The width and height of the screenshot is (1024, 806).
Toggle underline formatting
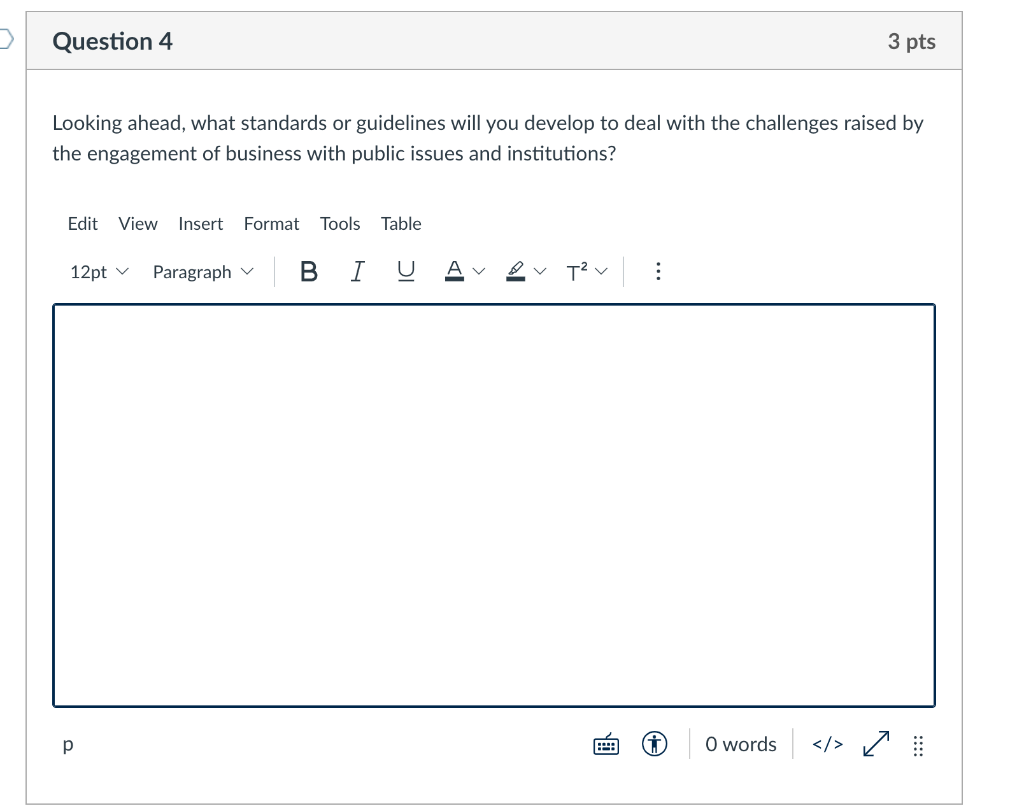(x=405, y=271)
